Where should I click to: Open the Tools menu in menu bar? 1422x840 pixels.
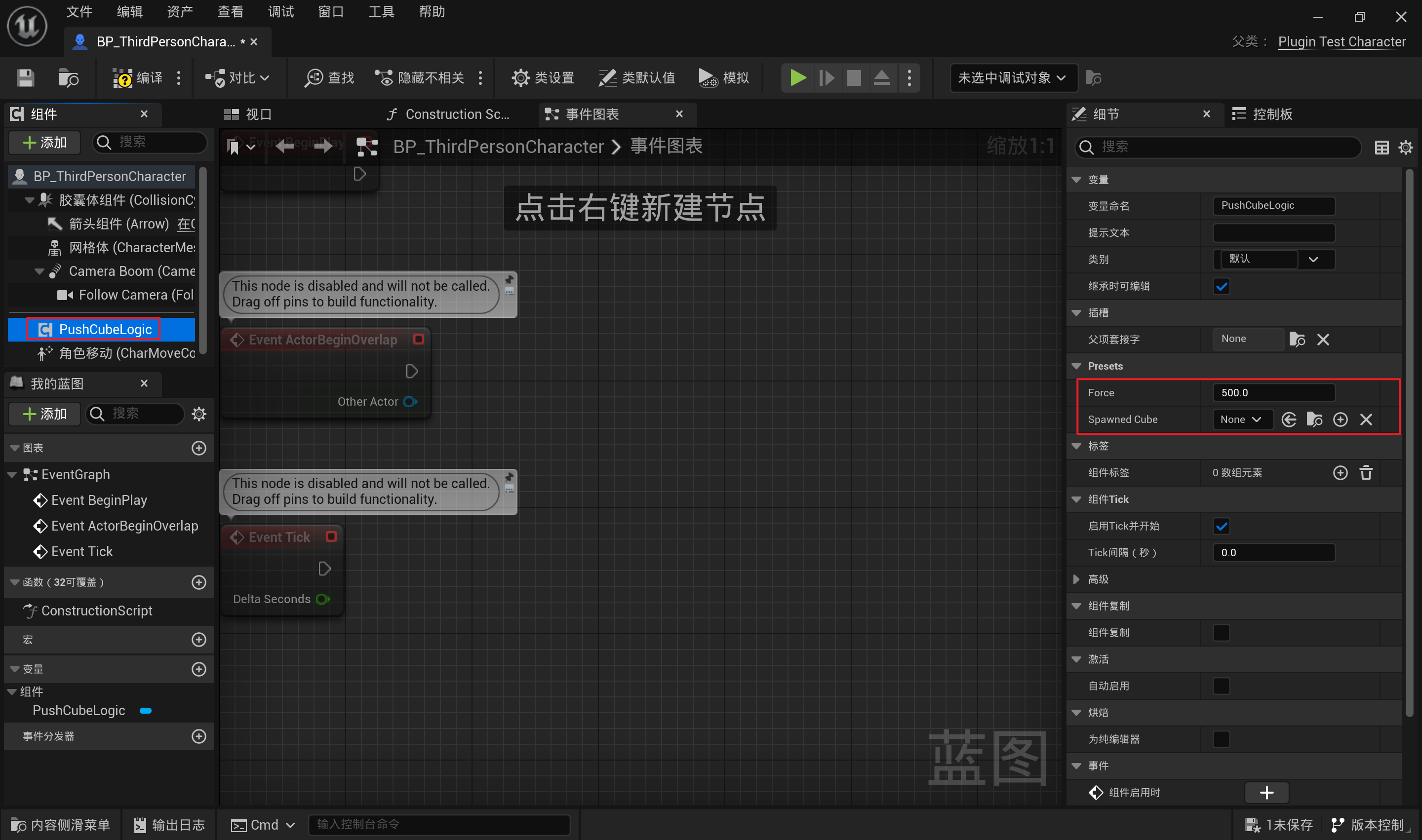(x=381, y=11)
